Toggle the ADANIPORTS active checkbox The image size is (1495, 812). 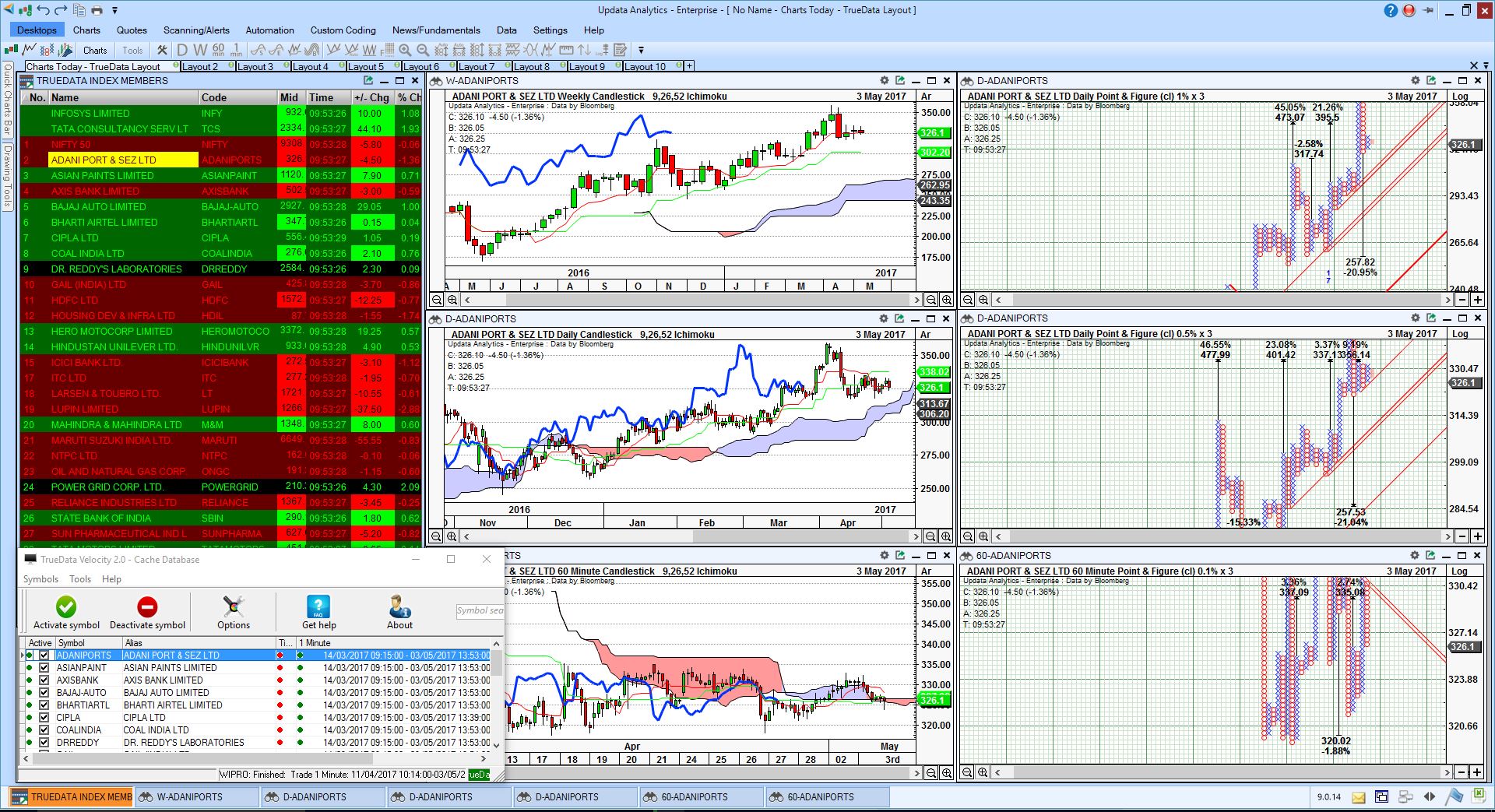[44, 656]
